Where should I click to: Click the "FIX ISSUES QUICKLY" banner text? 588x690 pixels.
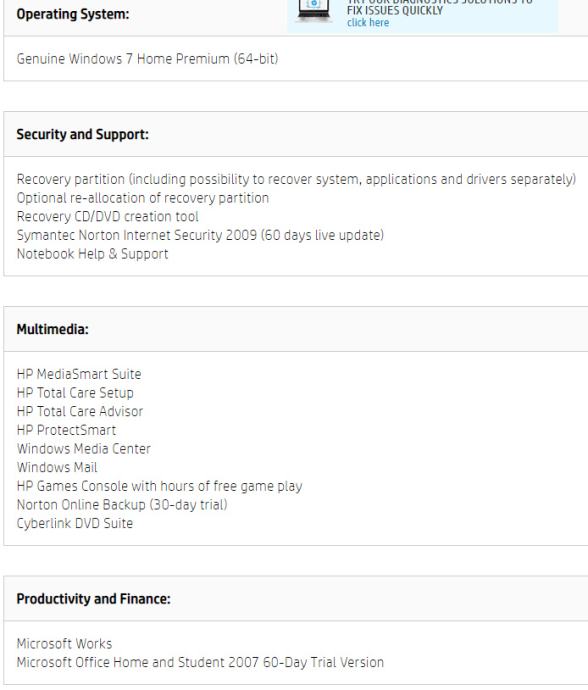(395, 11)
